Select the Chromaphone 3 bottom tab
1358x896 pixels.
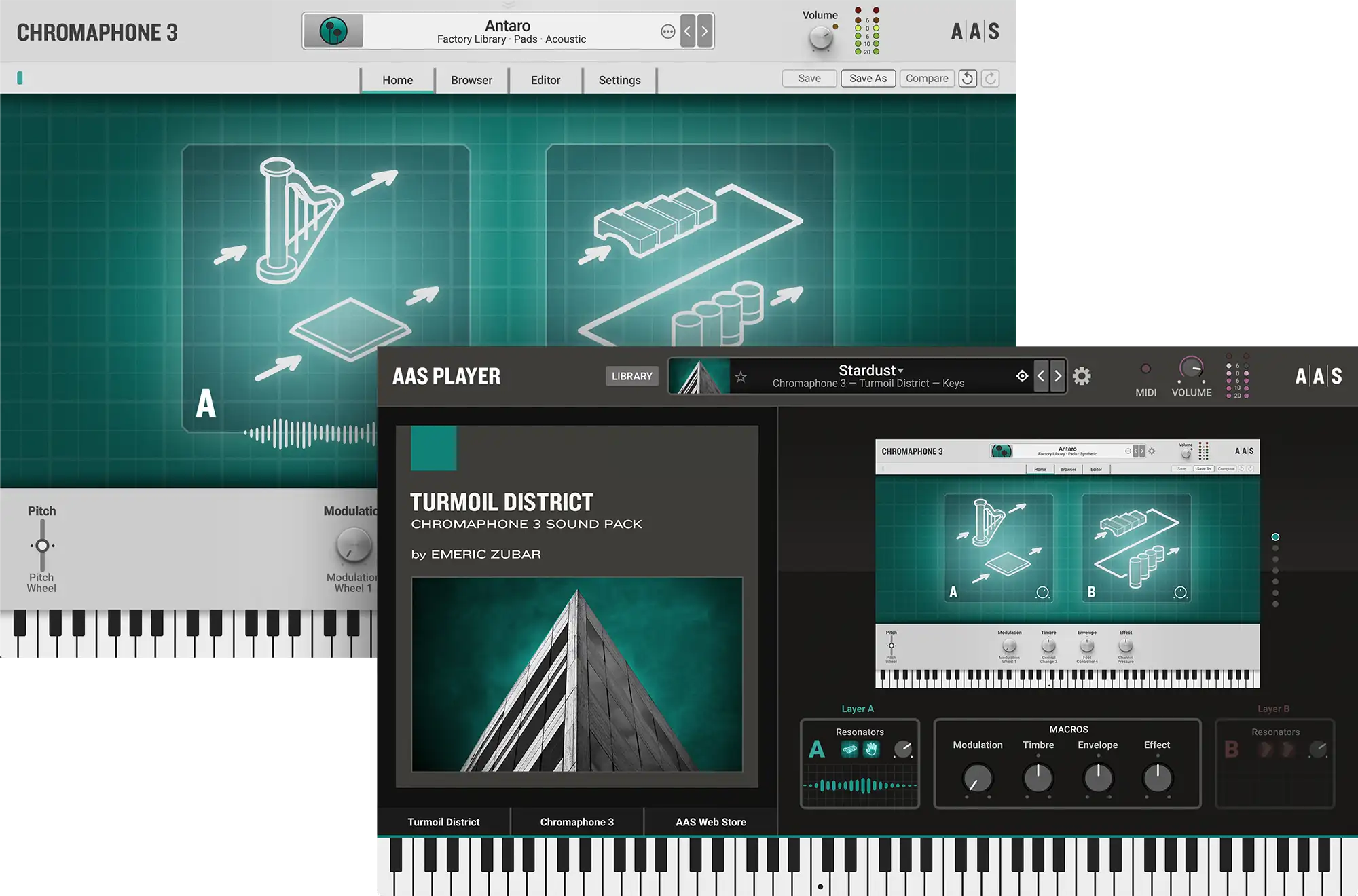point(577,822)
